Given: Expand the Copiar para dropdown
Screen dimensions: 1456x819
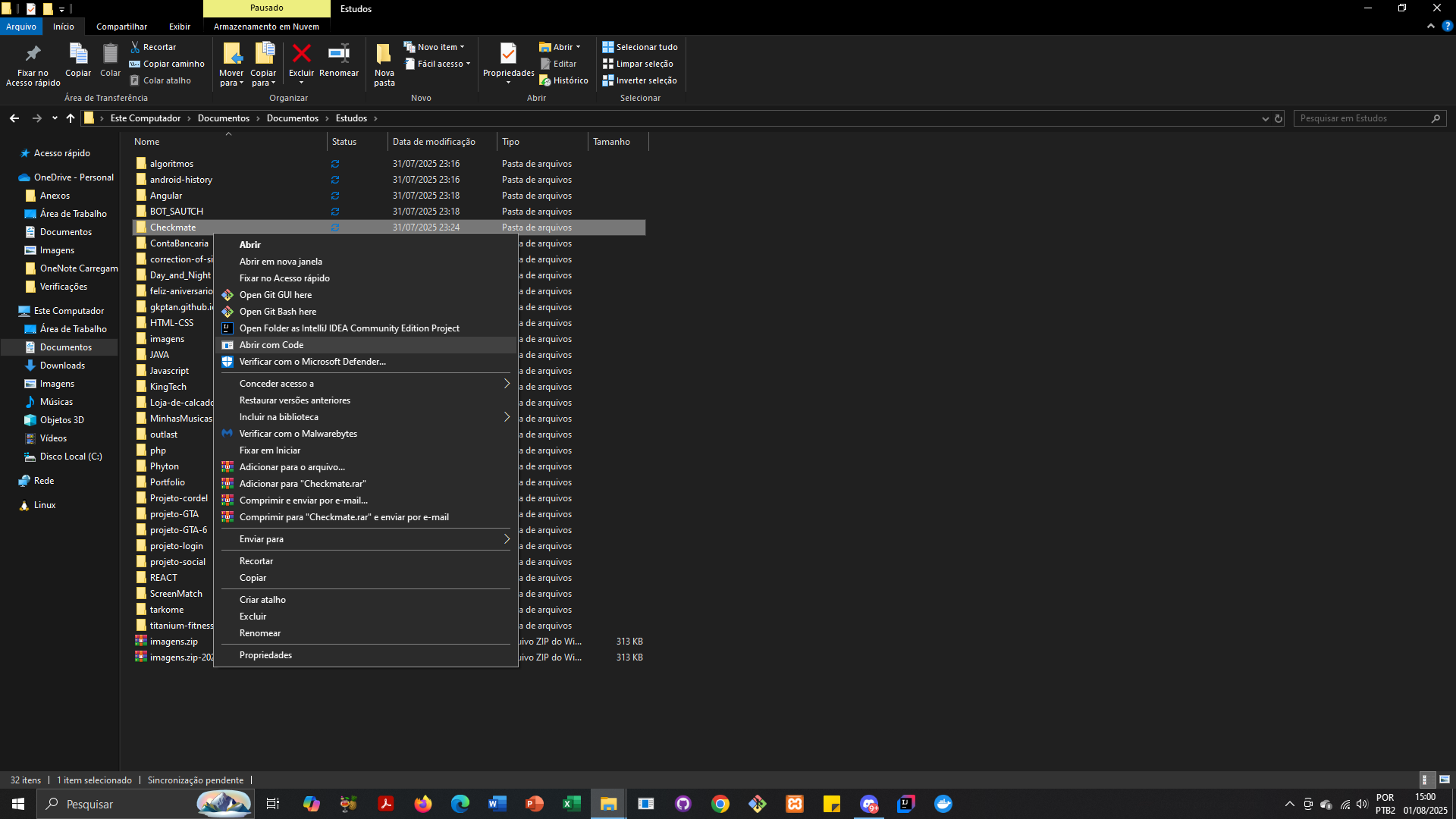Looking at the screenshot, I should point(263,79).
